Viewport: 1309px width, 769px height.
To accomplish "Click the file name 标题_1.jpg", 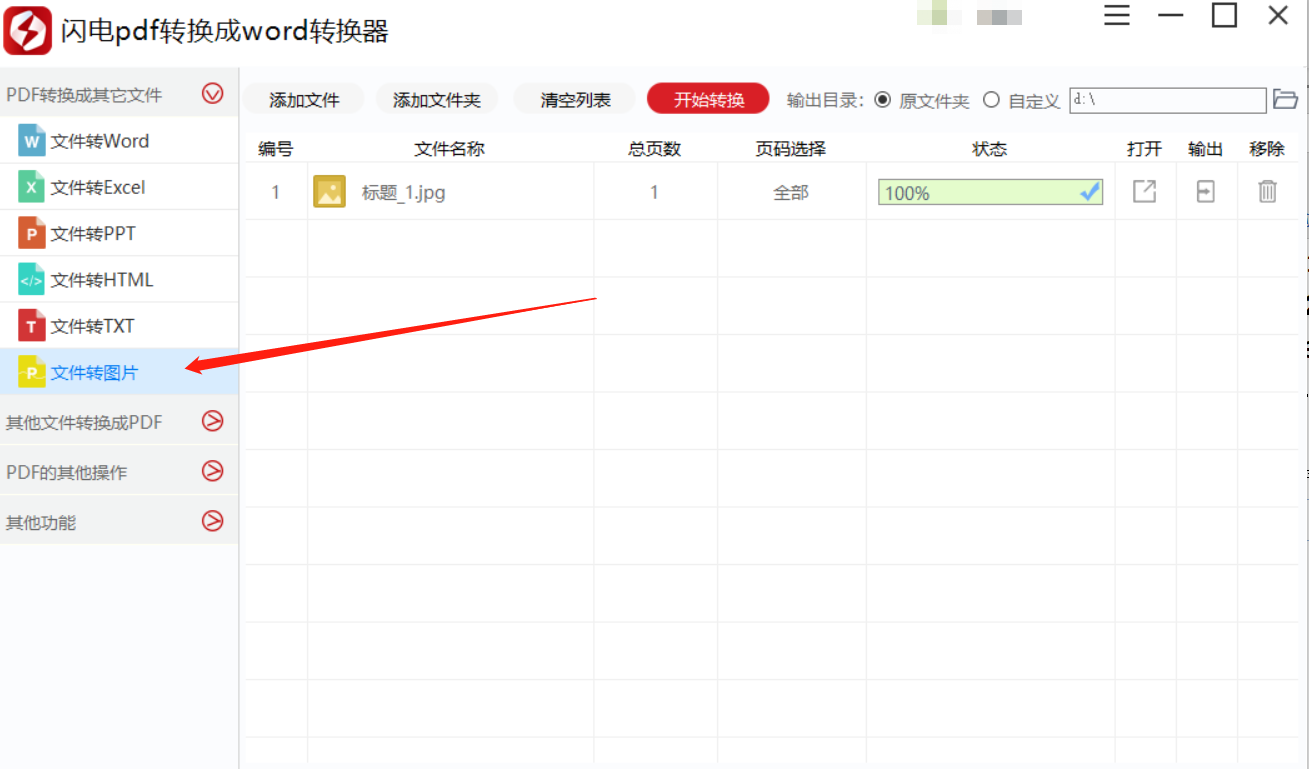I will pos(403,193).
